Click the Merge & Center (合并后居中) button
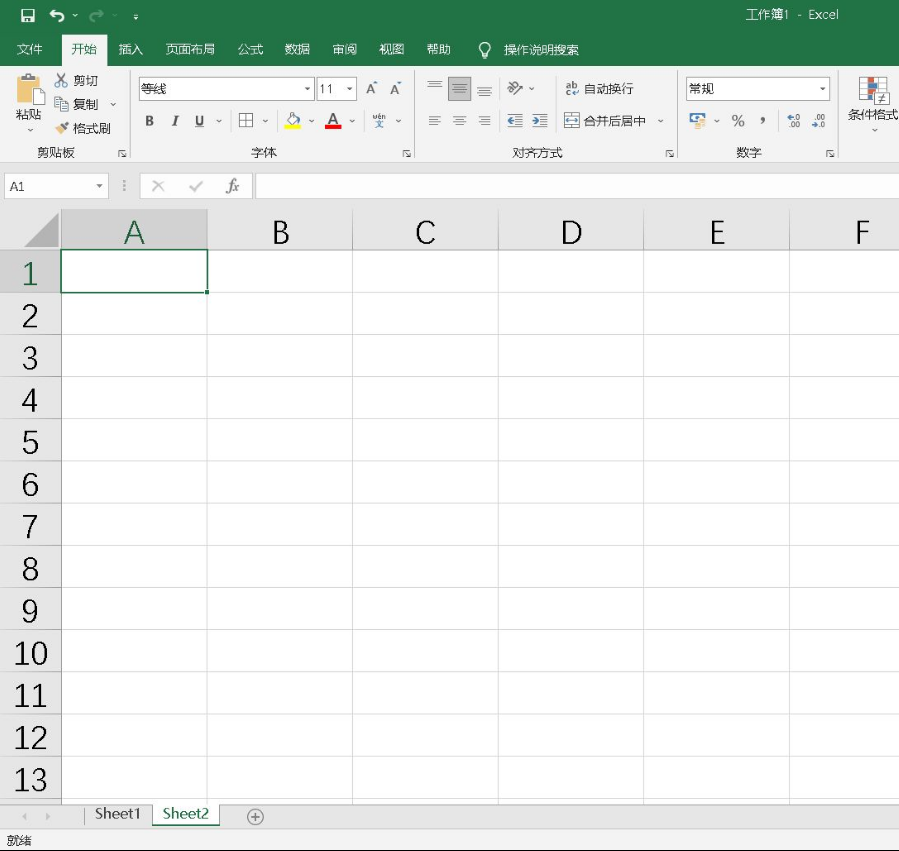Viewport: 899px width, 851px height. [x=606, y=121]
